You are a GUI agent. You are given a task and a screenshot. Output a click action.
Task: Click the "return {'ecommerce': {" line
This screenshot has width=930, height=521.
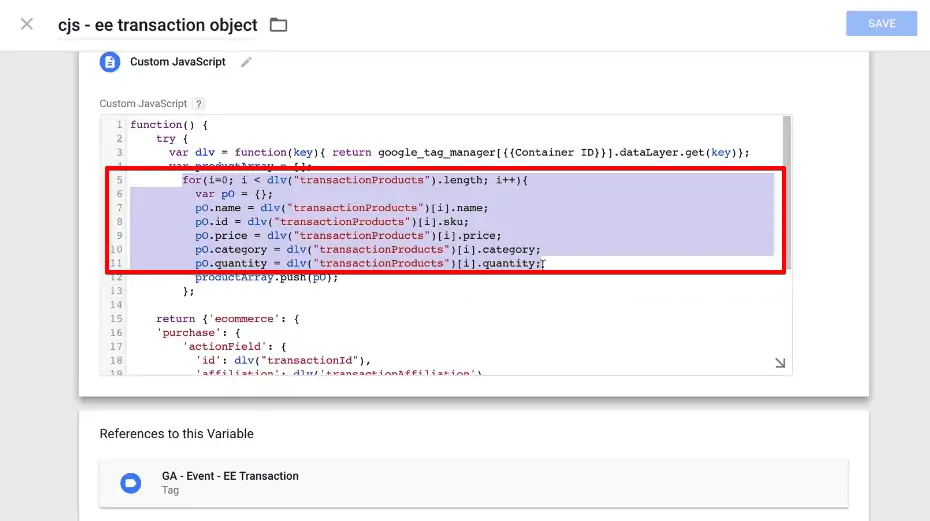228,319
